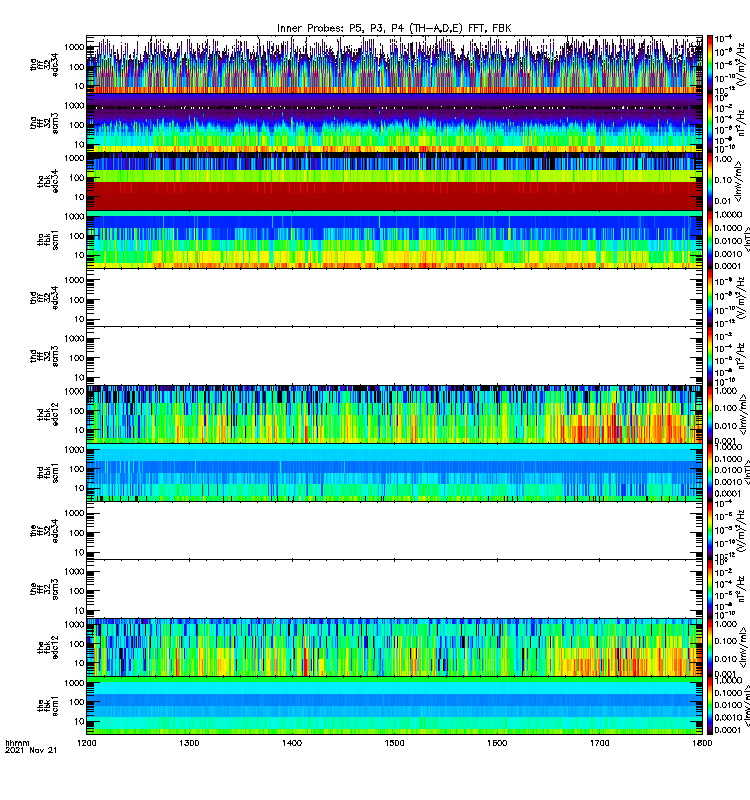Click the 'thd fbk edc12' panel label
Image resolution: width=750 pixels, height=800 pixels.
pos(47,414)
